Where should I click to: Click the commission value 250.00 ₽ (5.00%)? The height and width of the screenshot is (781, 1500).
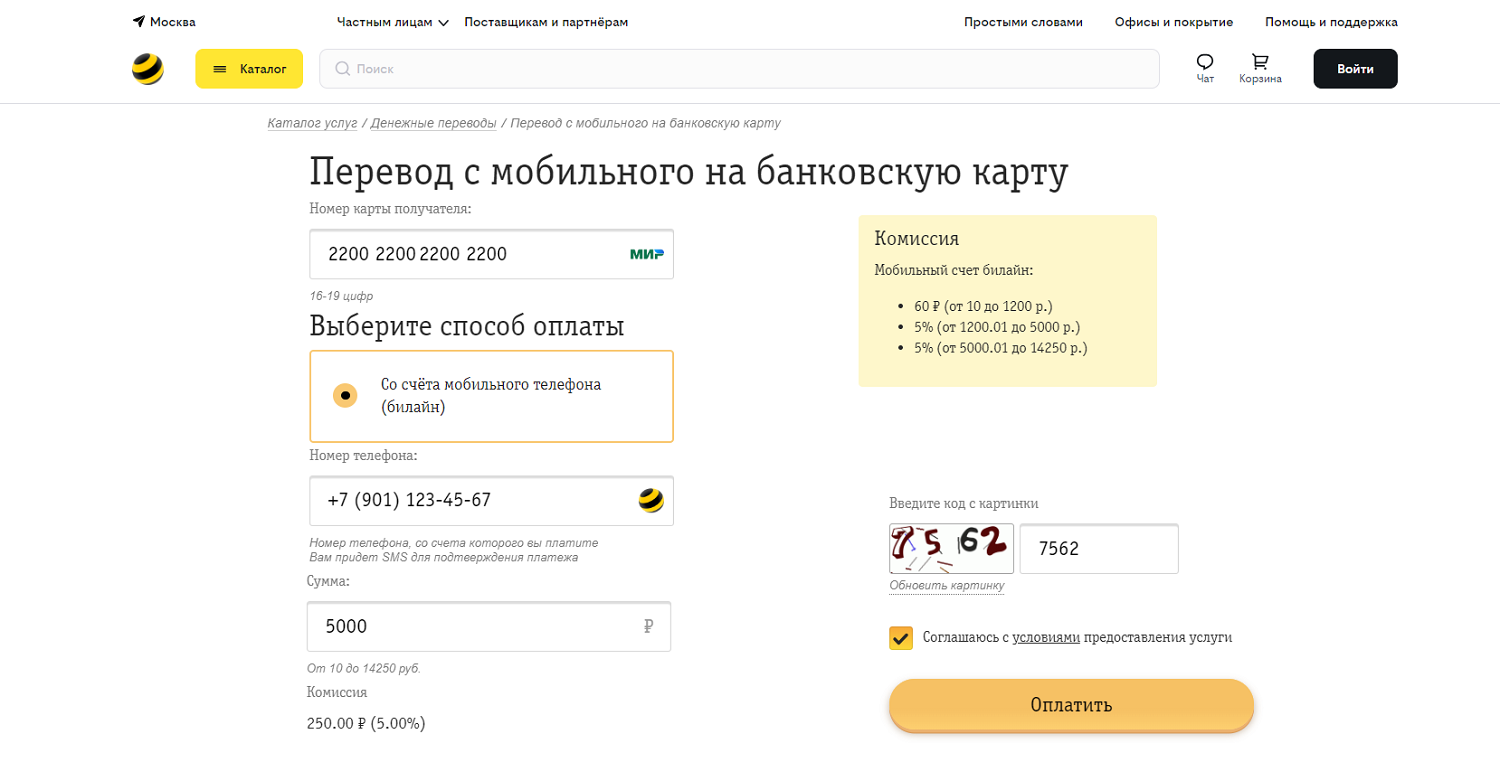tap(366, 723)
